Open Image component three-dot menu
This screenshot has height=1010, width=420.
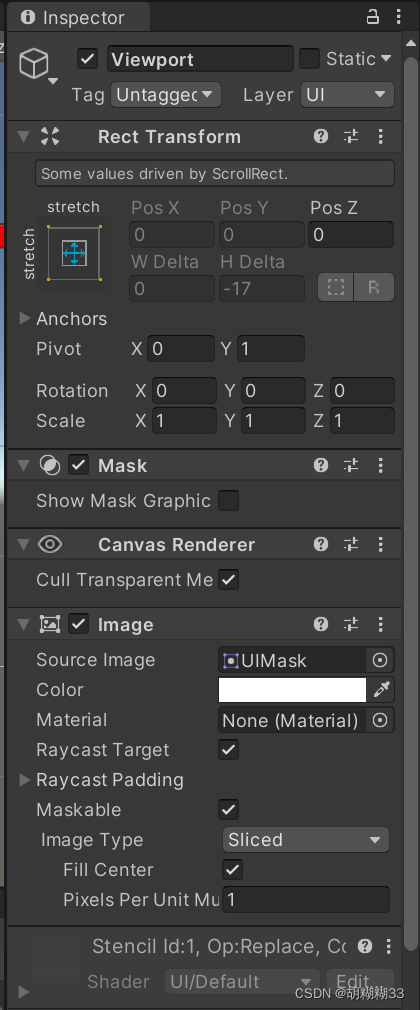click(x=381, y=624)
